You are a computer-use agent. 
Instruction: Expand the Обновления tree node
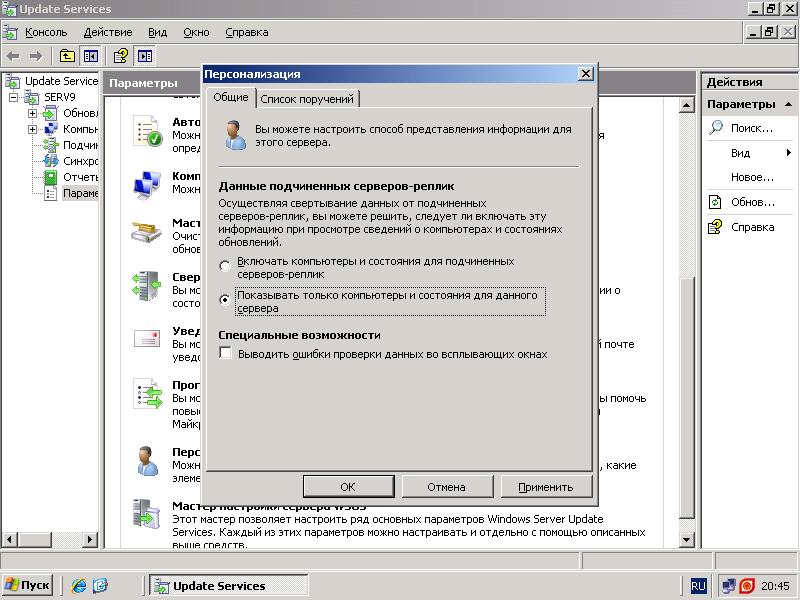click(33, 113)
